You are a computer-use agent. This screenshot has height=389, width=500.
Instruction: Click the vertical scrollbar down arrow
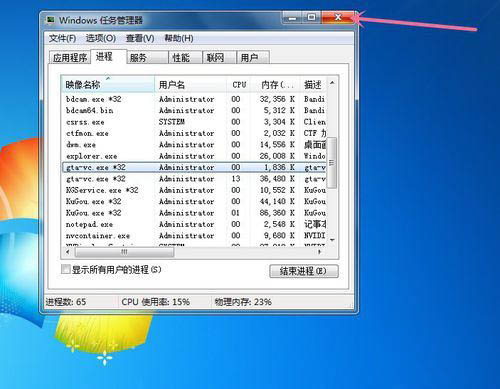point(332,240)
